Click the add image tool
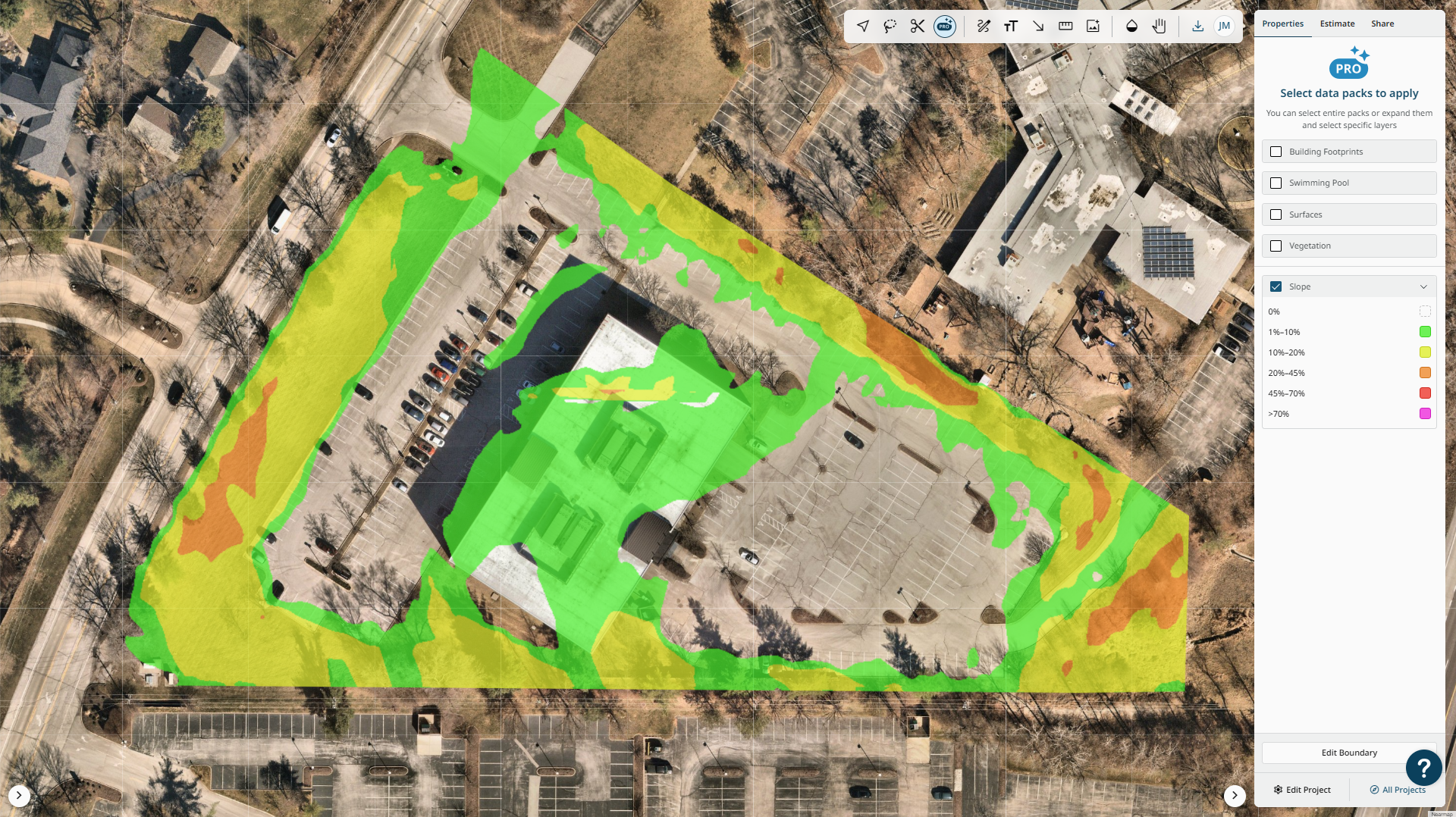1456x817 pixels. pos(1092,25)
